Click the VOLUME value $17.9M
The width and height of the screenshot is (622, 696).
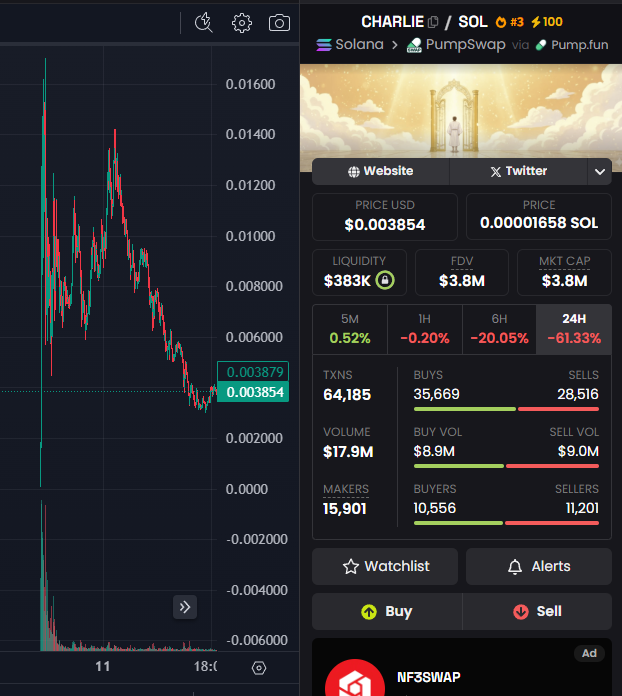click(x=348, y=452)
